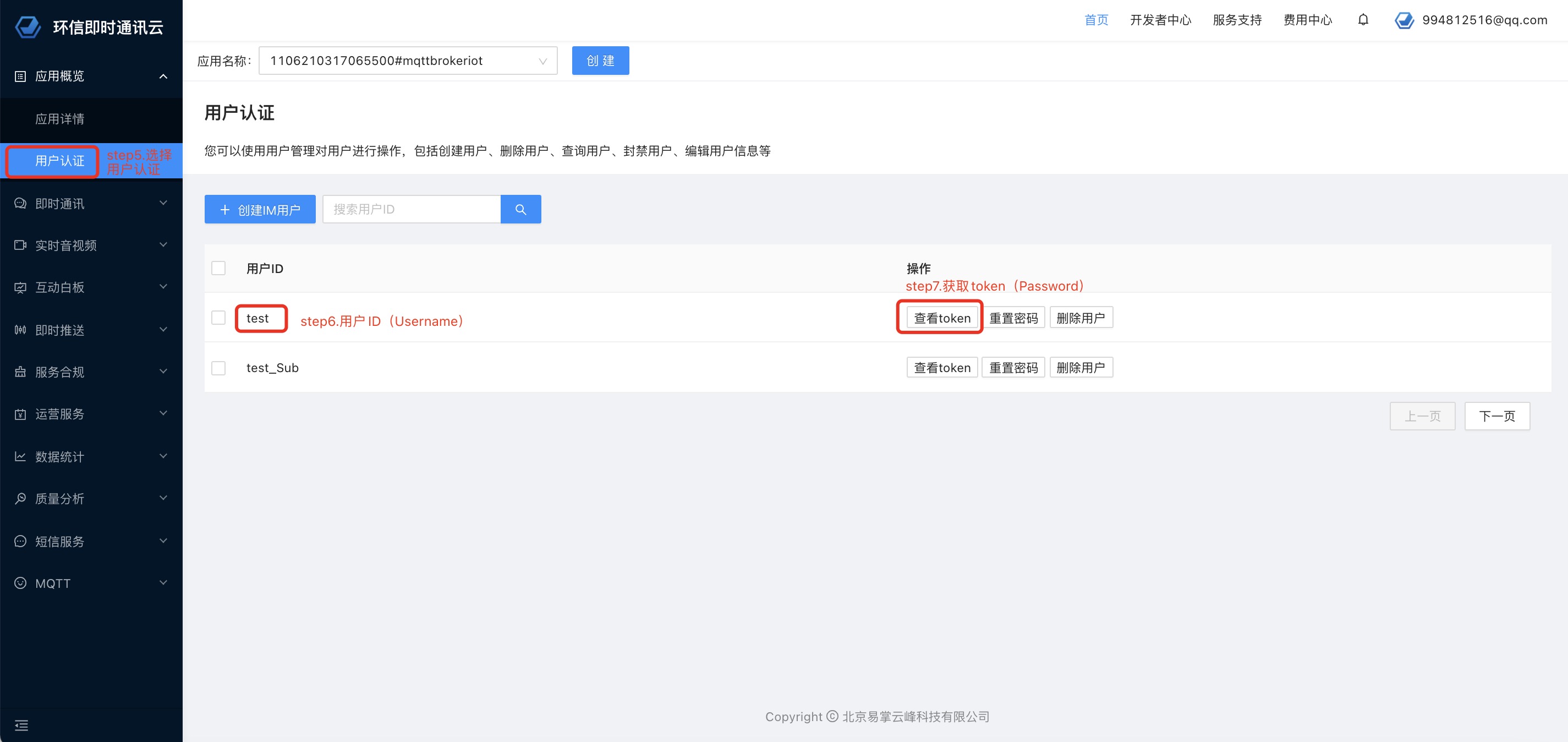1568x742 pixels.
Task: Click the 即时推送 sidebar icon
Action: (x=20, y=330)
